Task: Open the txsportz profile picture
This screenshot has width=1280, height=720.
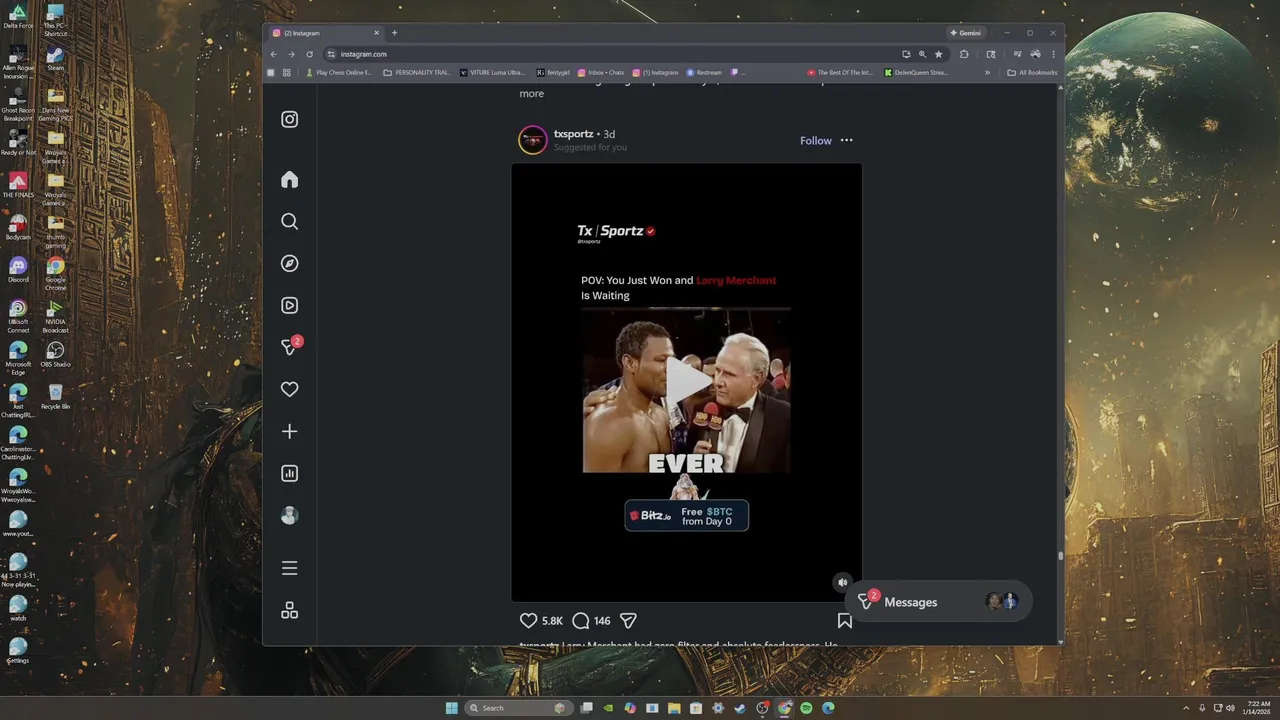Action: point(532,140)
